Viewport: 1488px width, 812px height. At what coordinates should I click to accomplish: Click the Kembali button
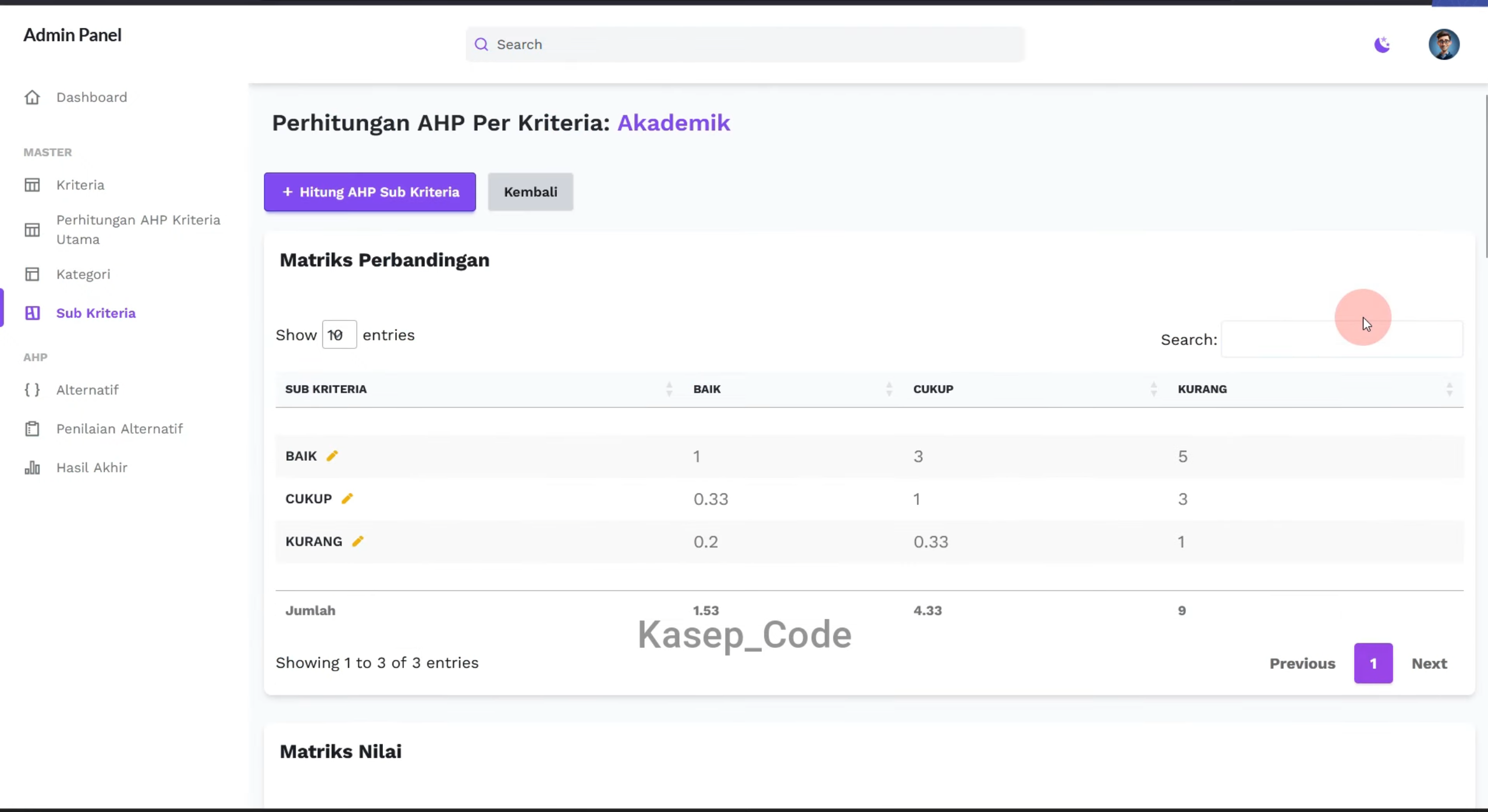tap(530, 192)
